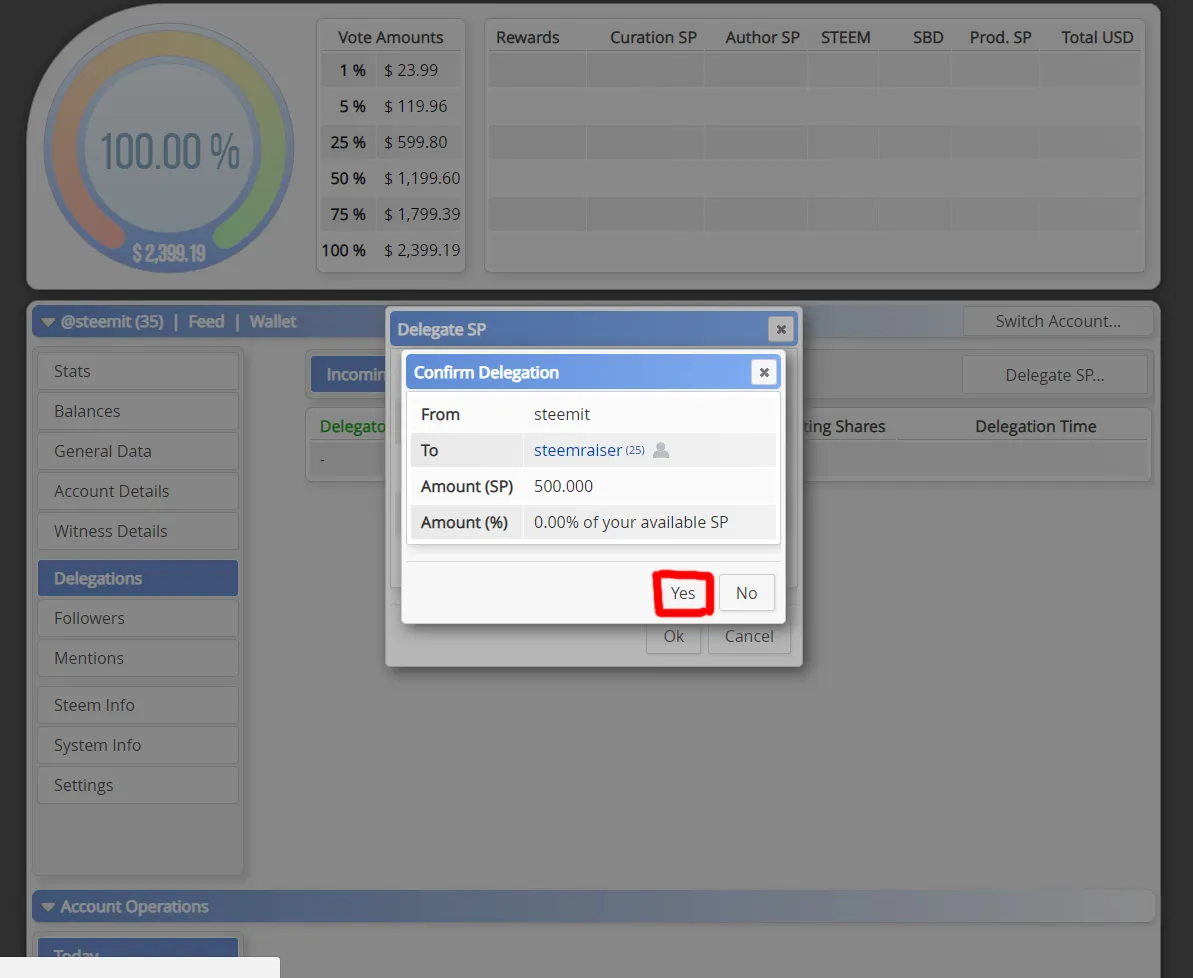Open the Balances section
Screen dimensions: 1193x978
(x=138, y=411)
